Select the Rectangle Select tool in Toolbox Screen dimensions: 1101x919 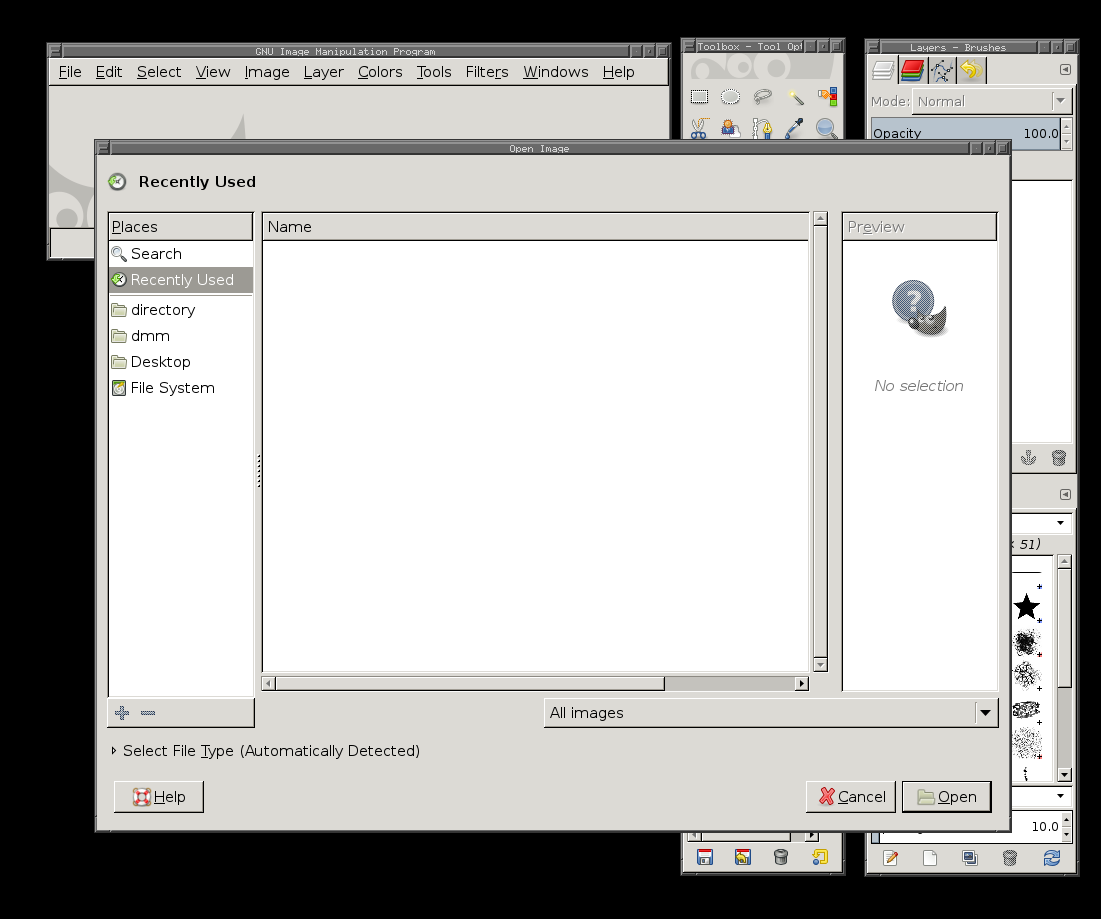point(699,97)
